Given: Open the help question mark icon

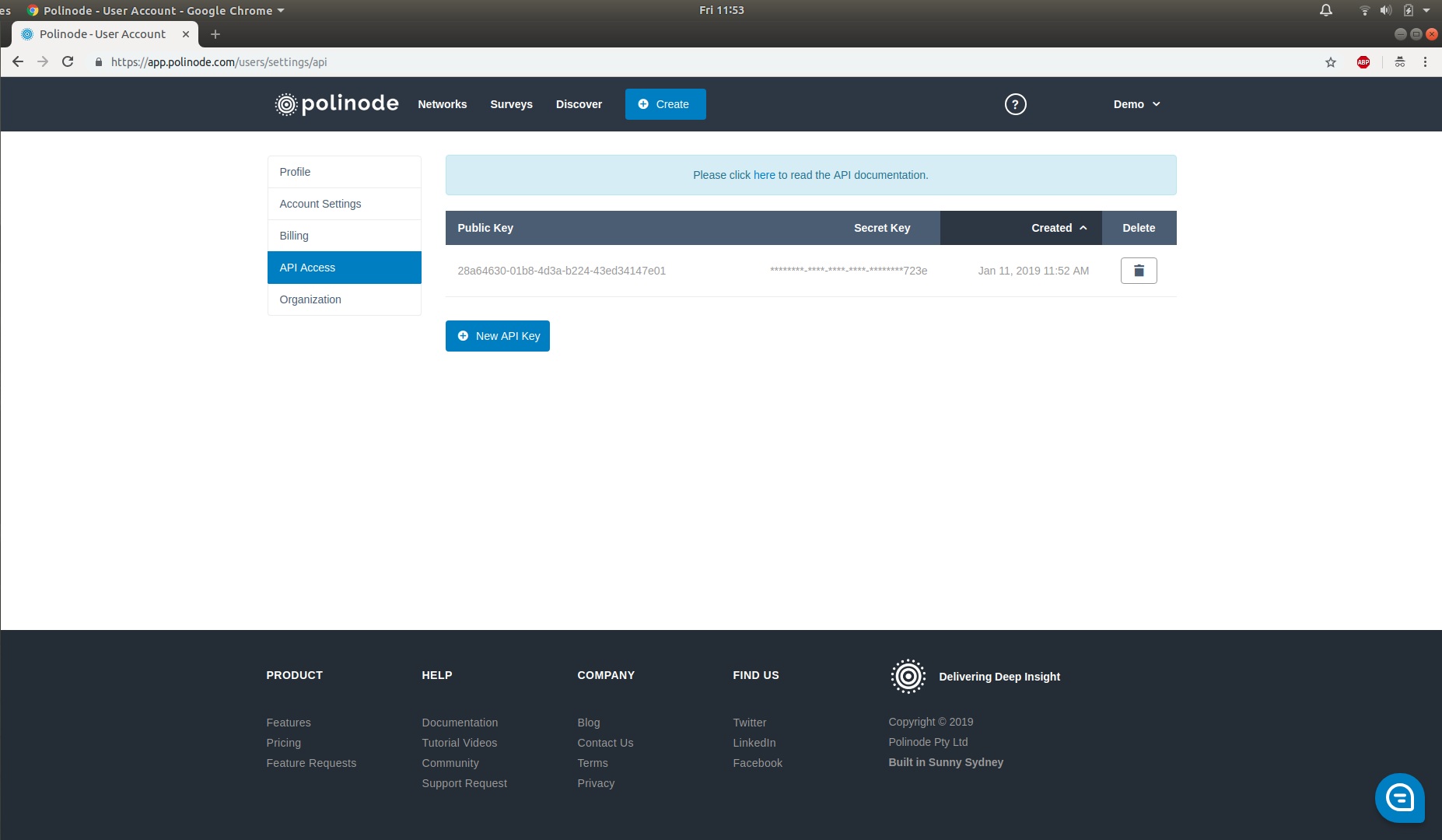Looking at the screenshot, I should pos(1015,104).
